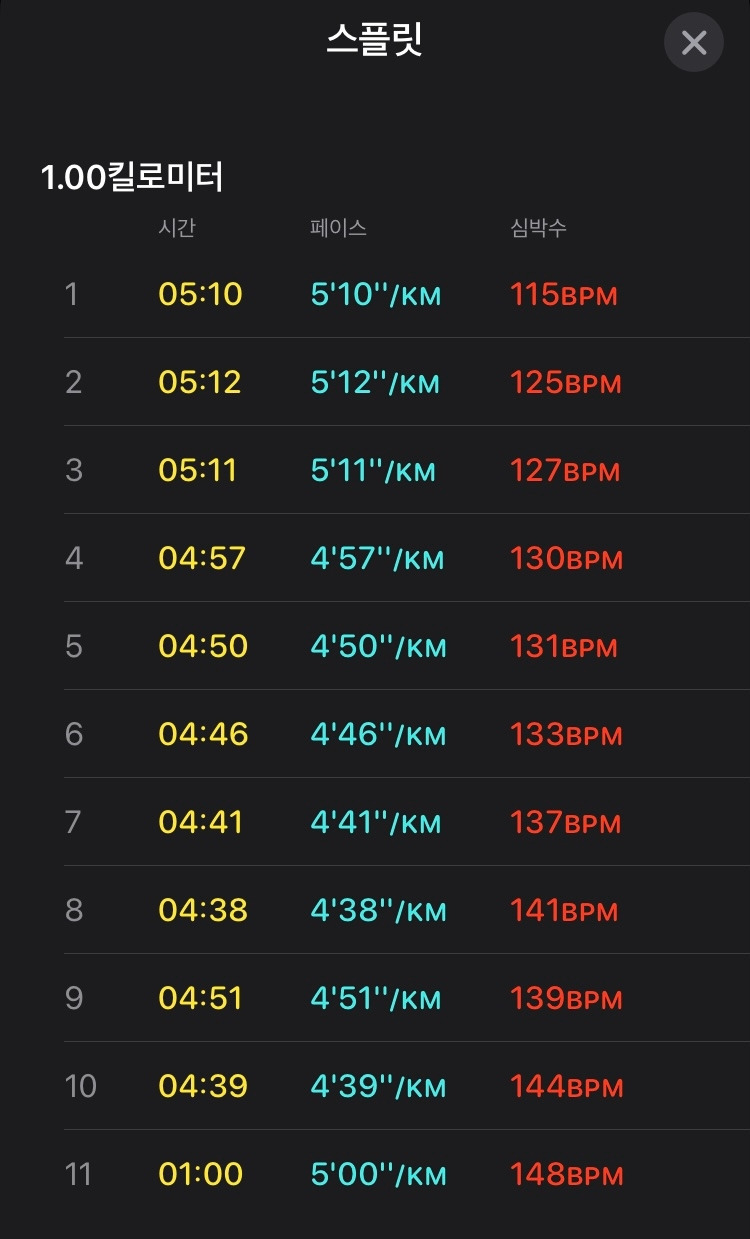Select split 1 time 05:10
The width and height of the screenshot is (750, 1239).
click(x=200, y=294)
